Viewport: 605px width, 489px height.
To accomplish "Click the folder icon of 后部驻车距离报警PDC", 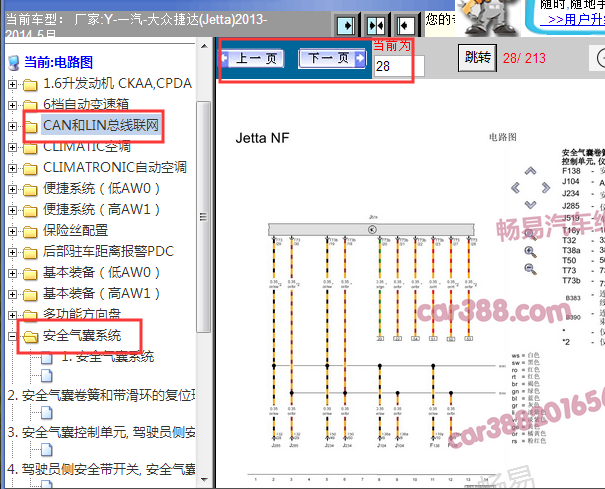I will 30,253.
